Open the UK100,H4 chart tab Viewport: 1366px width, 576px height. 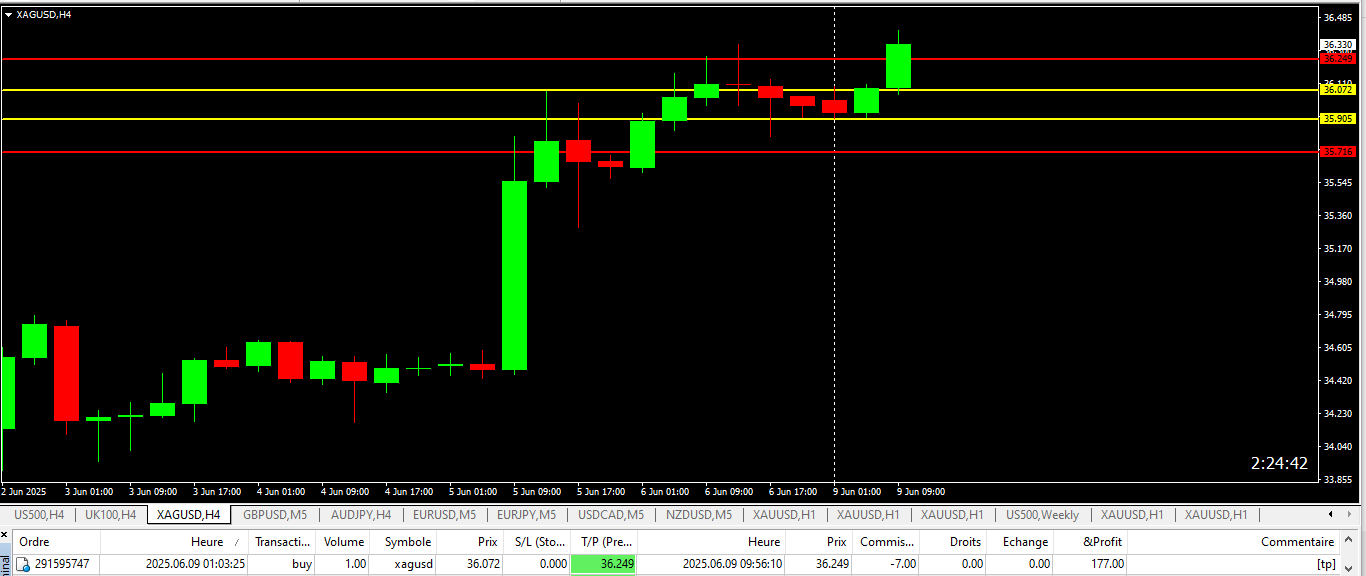tap(110, 515)
